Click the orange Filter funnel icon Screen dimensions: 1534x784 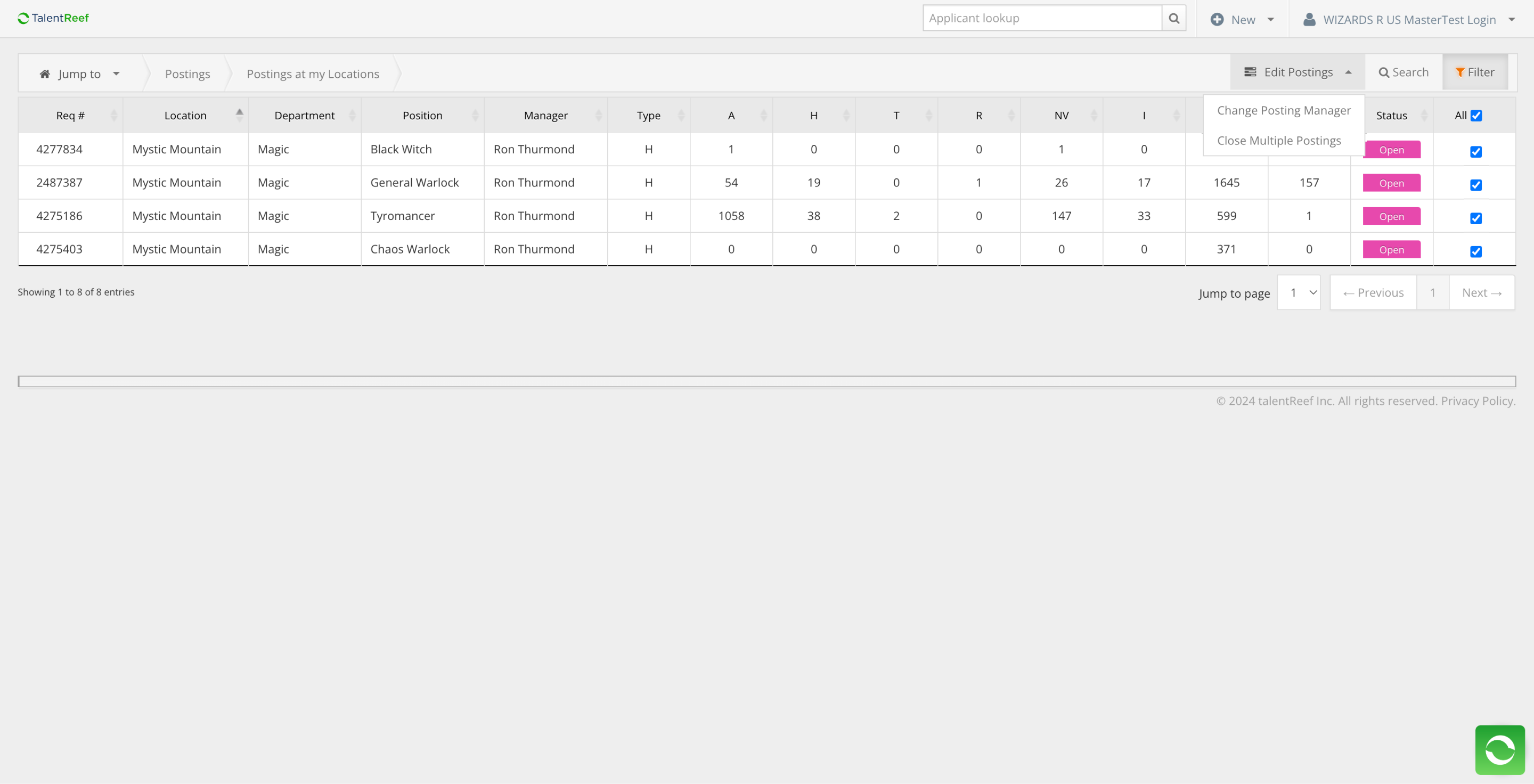coord(1459,72)
